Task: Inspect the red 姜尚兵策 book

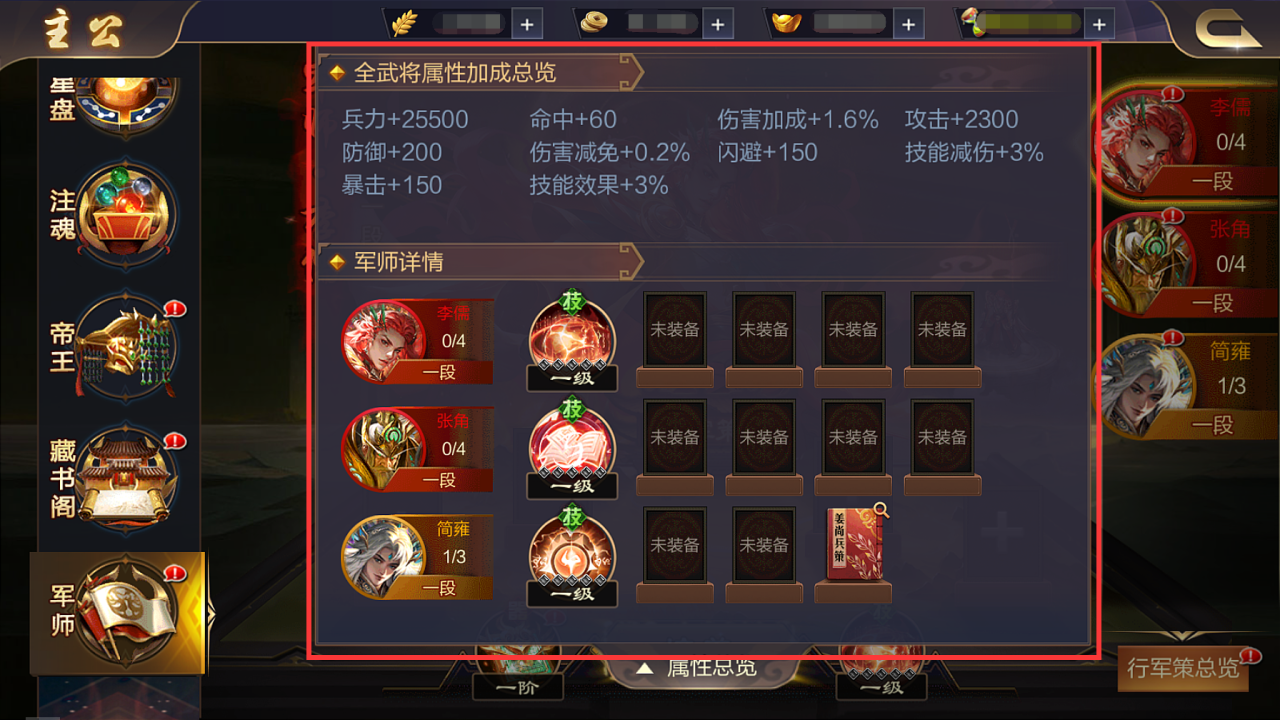Action: pyautogui.click(x=853, y=545)
